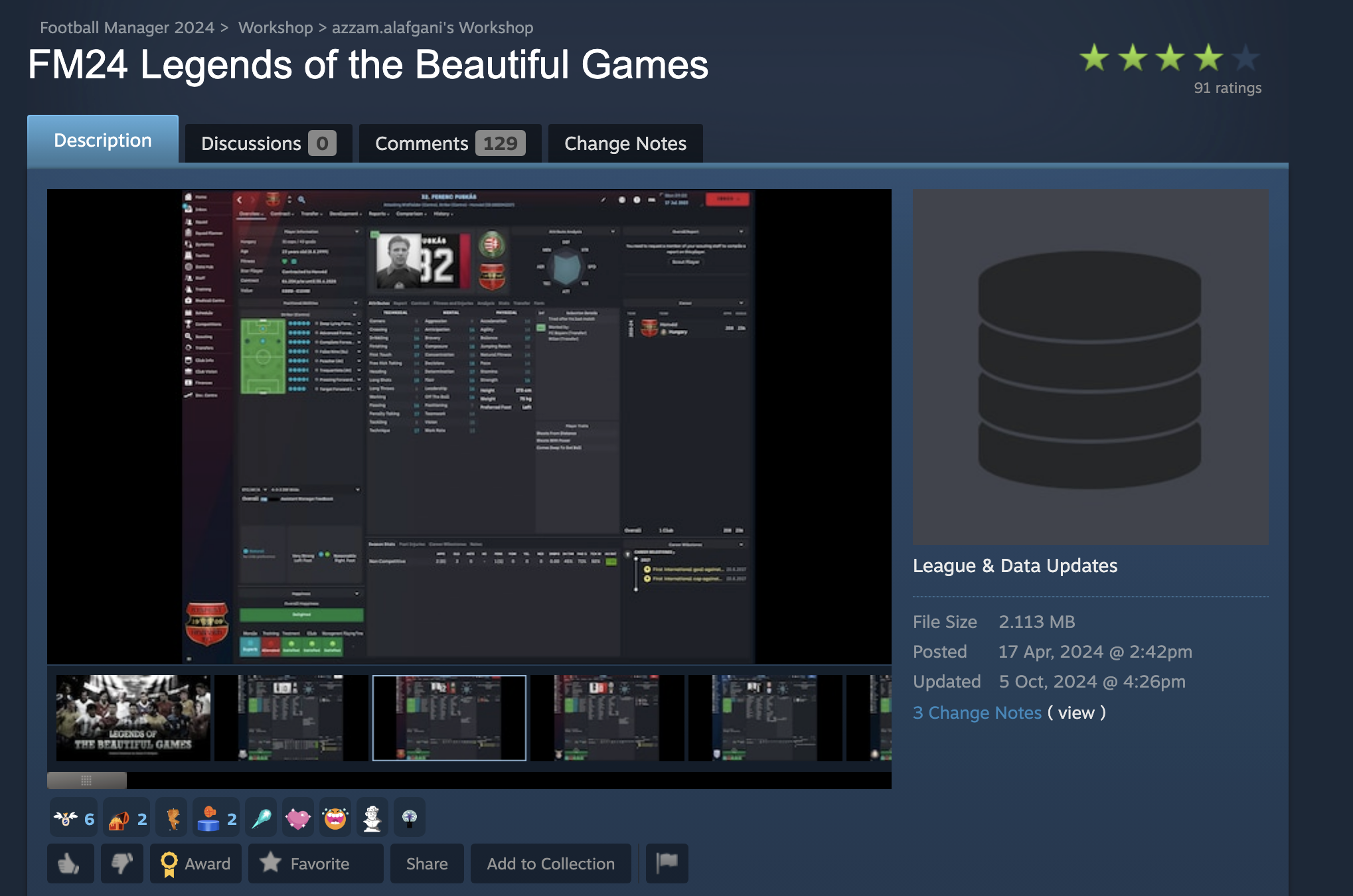Viewport: 1353px width, 896px height.
Task: Click the view link beside Change Notes
Action: 1076,713
